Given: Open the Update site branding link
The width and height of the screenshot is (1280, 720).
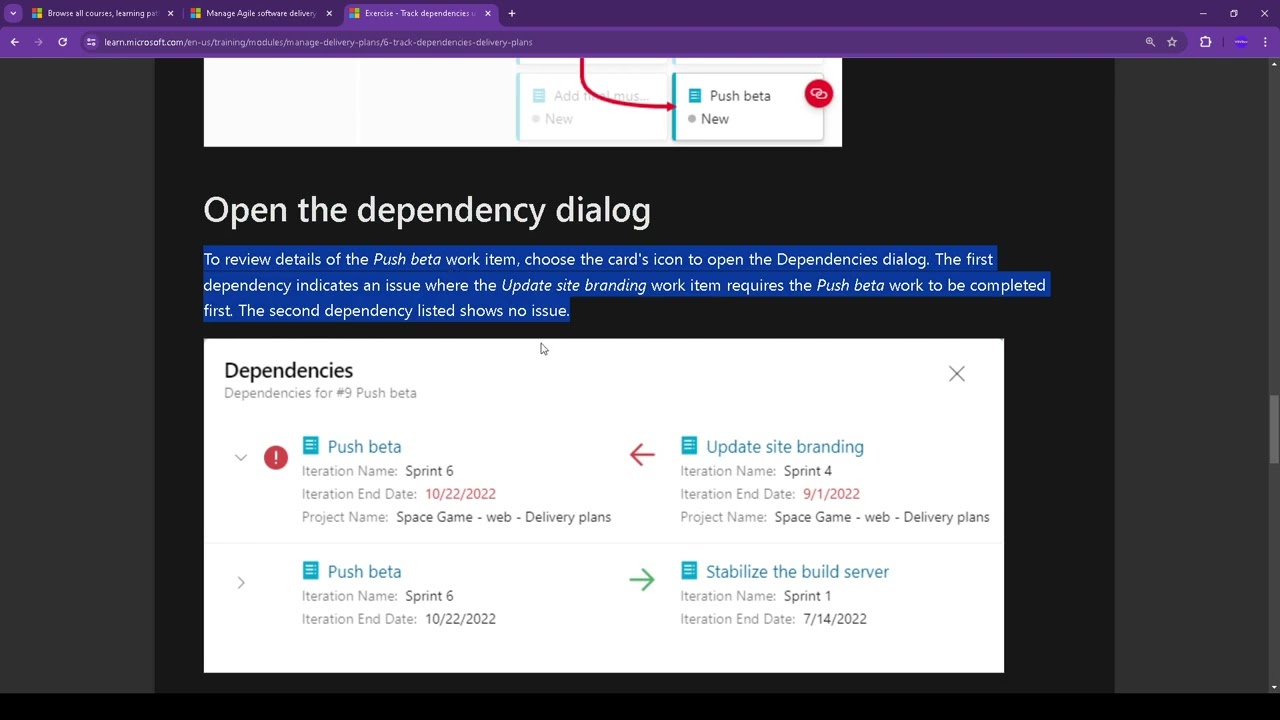Looking at the screenshot, I should (x=785, y=446).
